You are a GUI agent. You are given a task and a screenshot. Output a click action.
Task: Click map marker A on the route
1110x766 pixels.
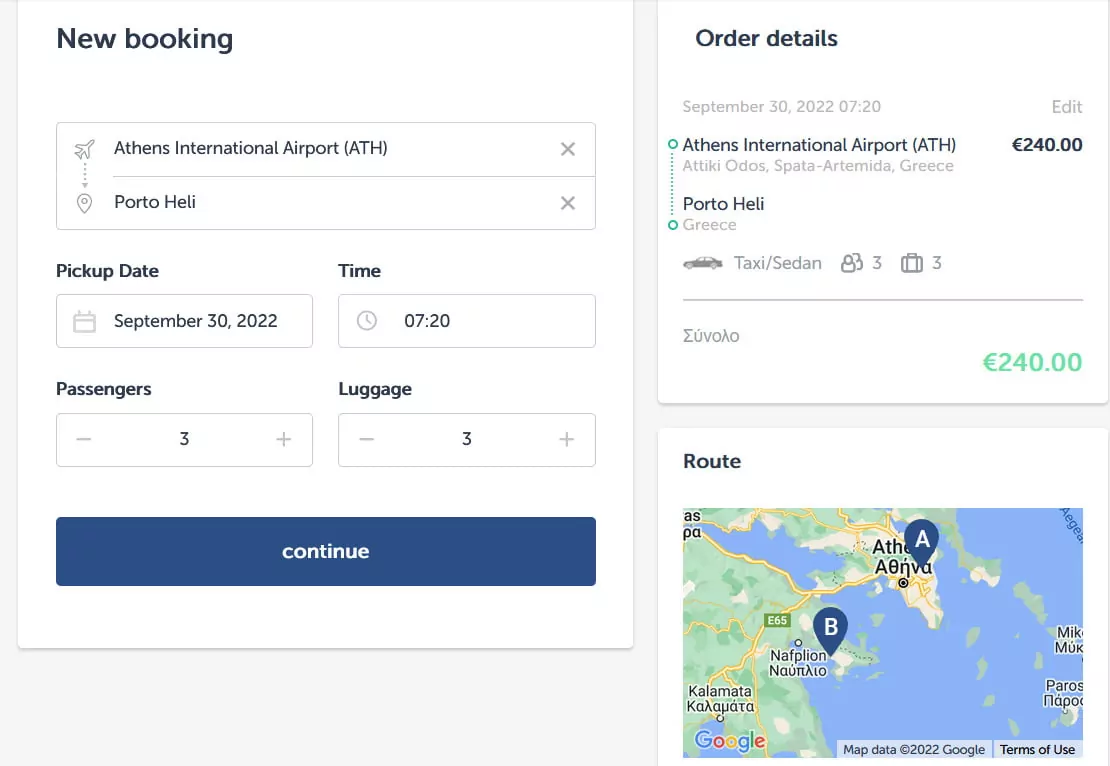922,542
